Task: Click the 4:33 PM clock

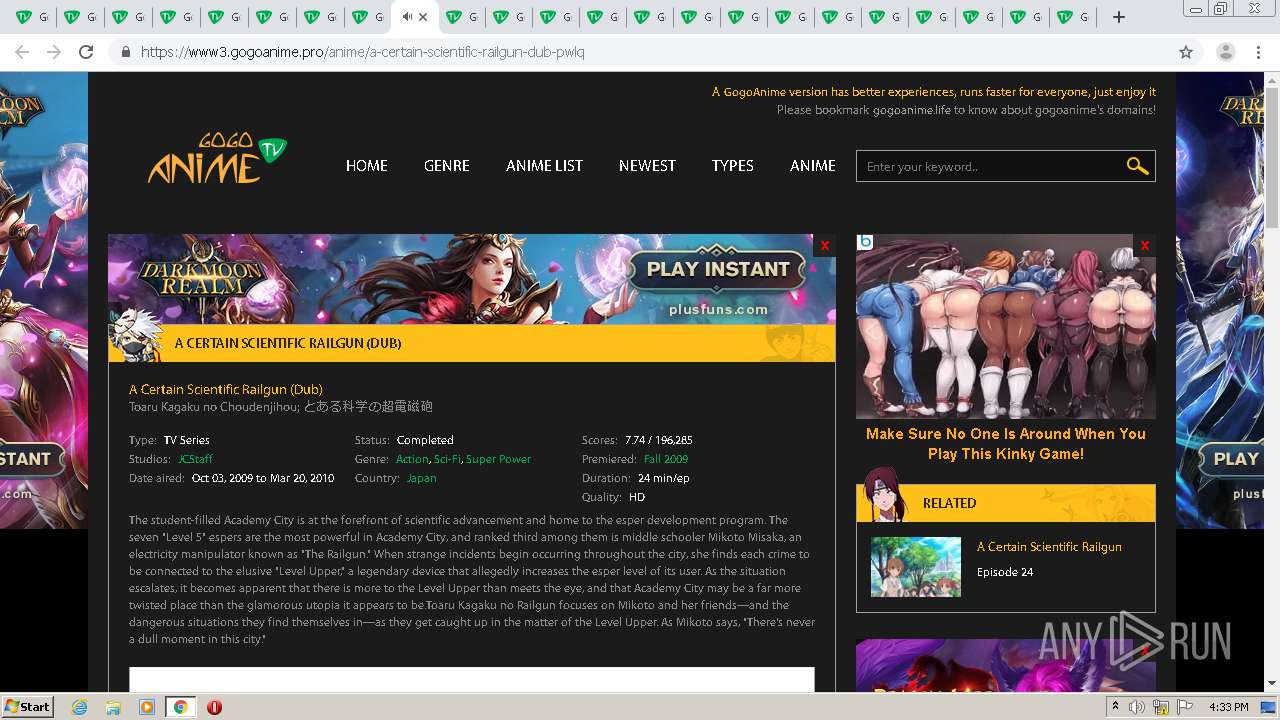Action: tap(1228, 707)
